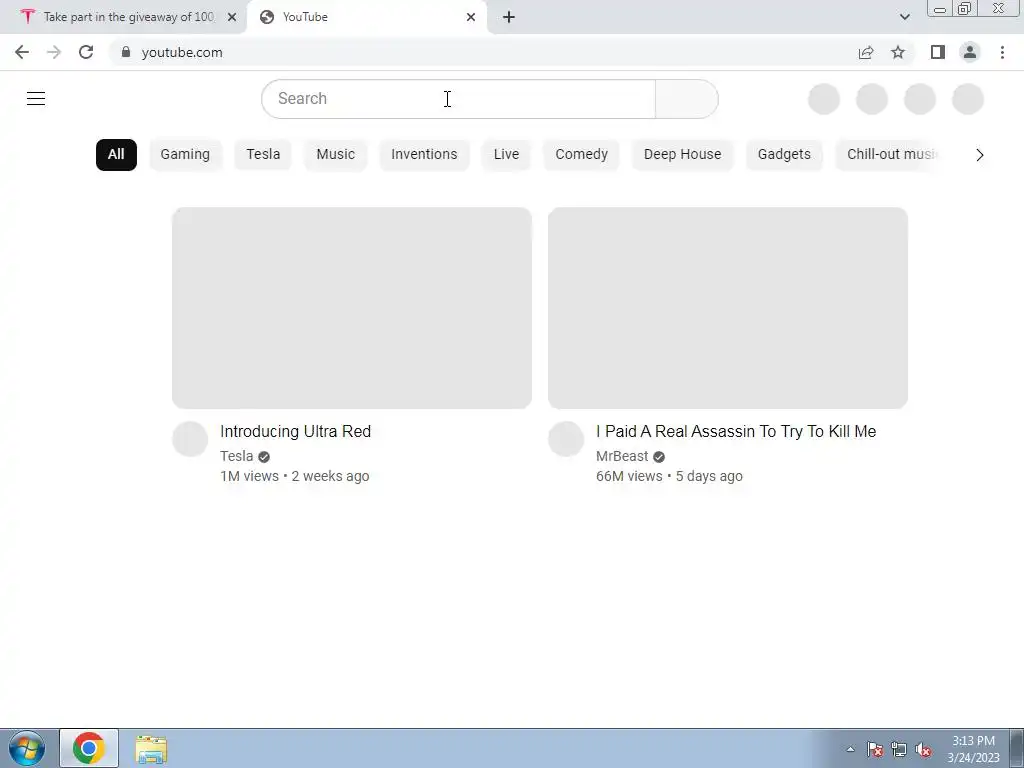Click the last round header placeholder button
The height and width of the screenshot is (768, 1024).
pyautogui.click(x=968, y=99)
